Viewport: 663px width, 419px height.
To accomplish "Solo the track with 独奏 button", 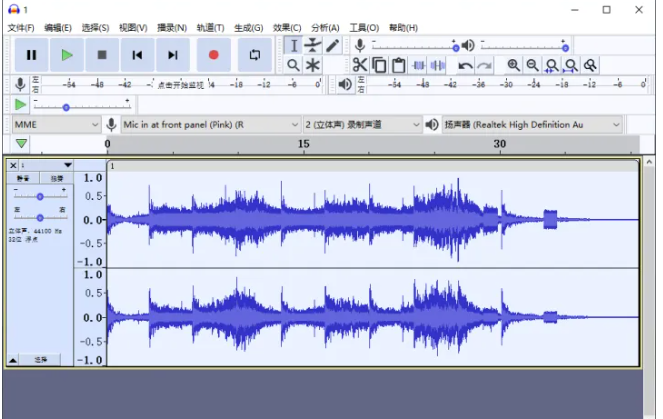I will pos(56,178).
